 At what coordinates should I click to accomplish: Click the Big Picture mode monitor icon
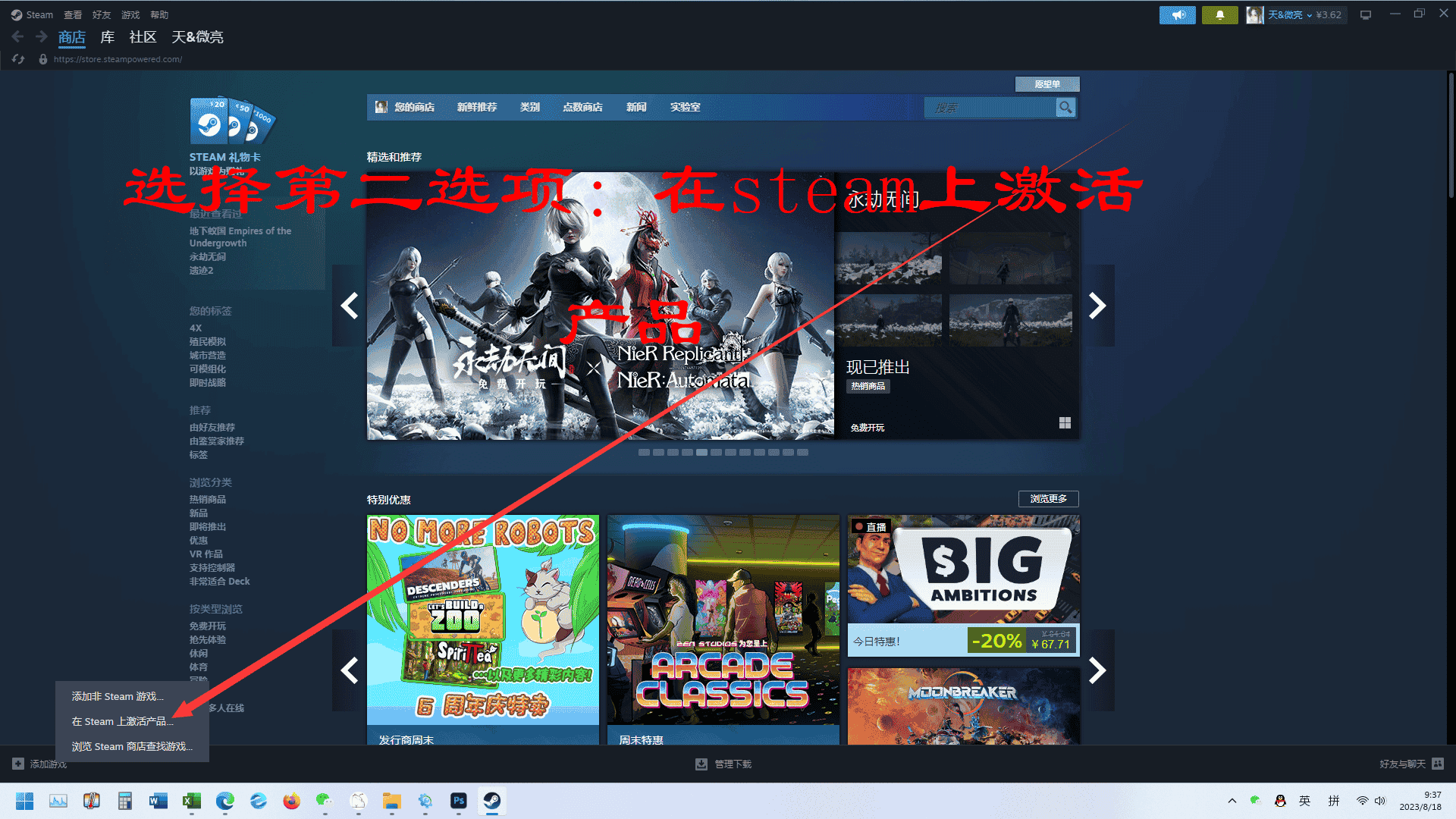click(1366, 14)
